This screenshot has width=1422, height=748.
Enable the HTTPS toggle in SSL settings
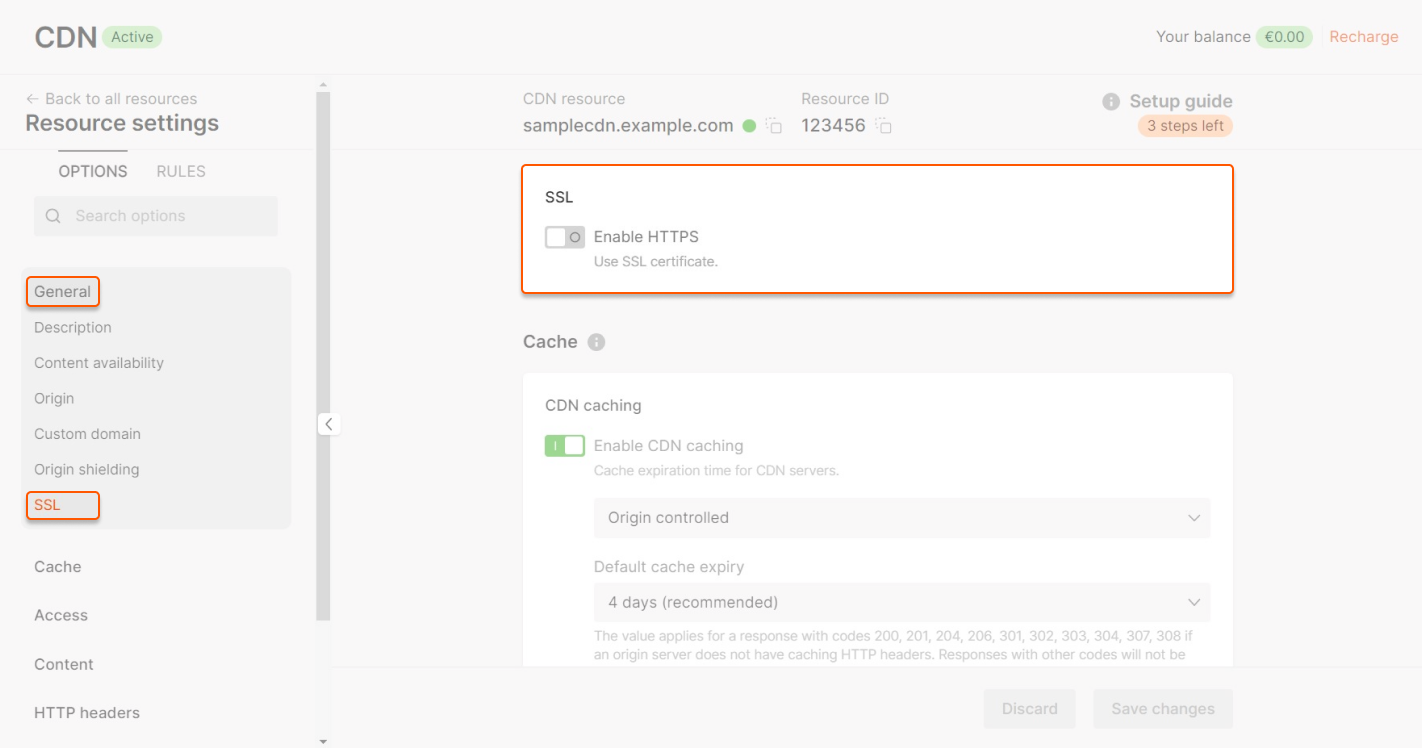pyautogui.click(x=564, y=236)
